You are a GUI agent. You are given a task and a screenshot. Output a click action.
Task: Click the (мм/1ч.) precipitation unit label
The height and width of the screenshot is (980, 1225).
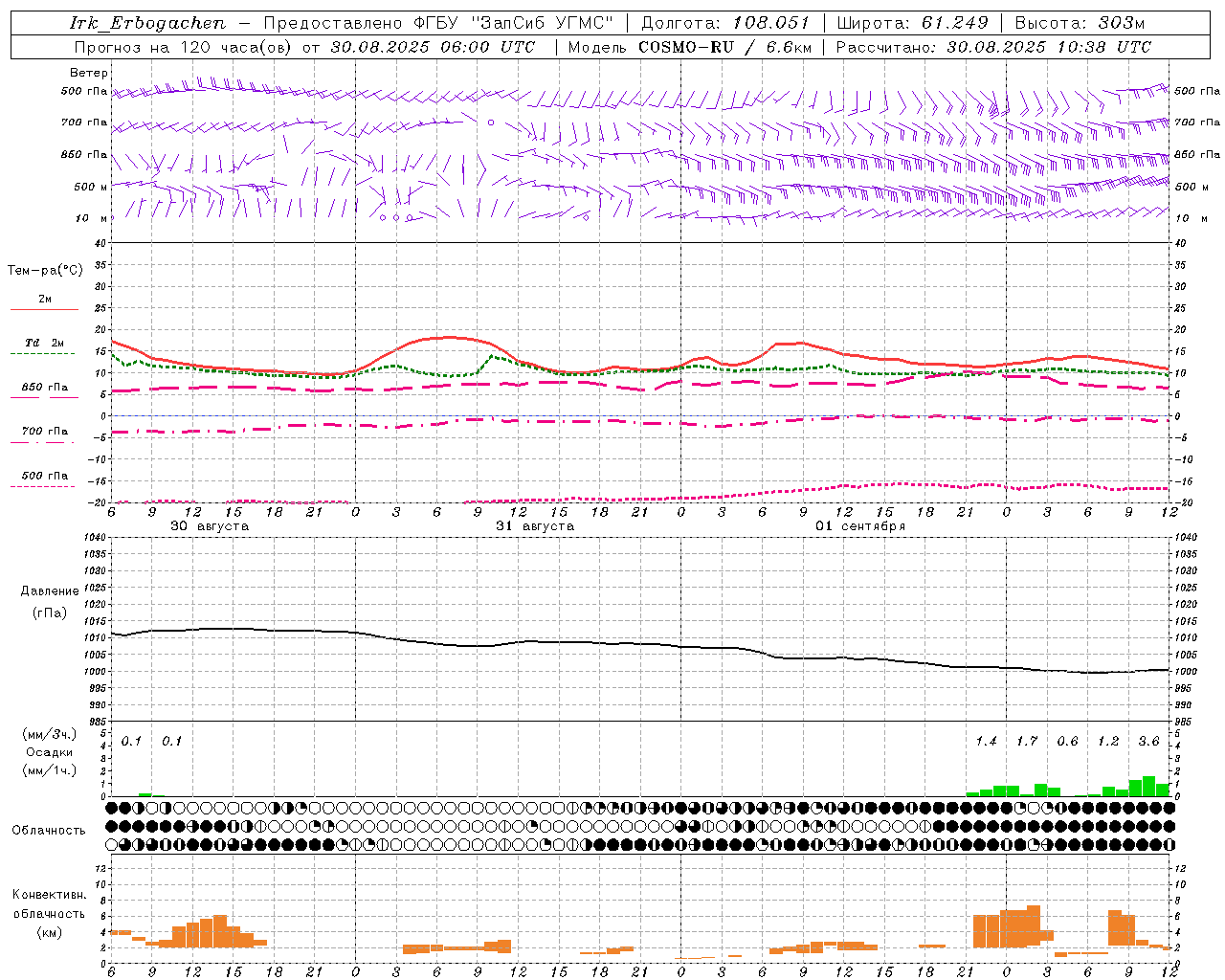point(49,770)
